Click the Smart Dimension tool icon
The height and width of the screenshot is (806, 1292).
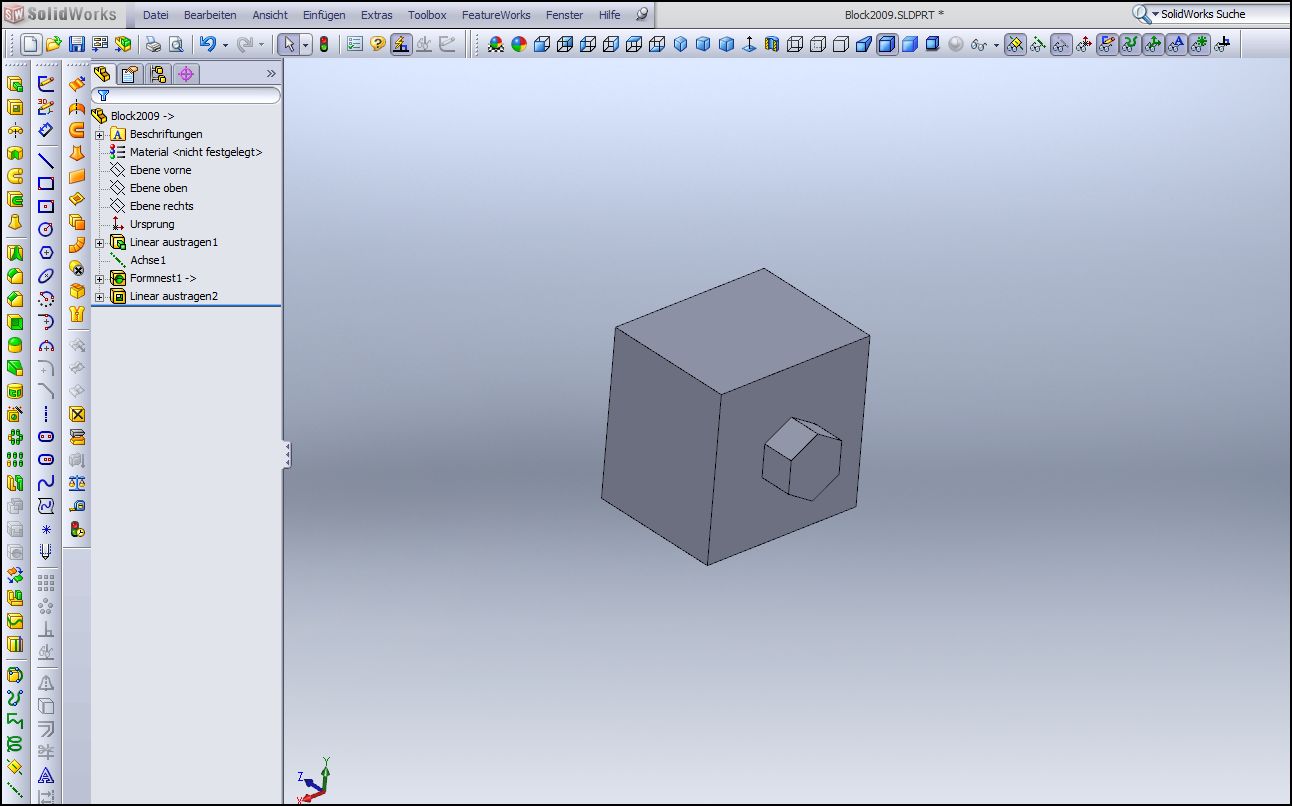tap(46, 130)
